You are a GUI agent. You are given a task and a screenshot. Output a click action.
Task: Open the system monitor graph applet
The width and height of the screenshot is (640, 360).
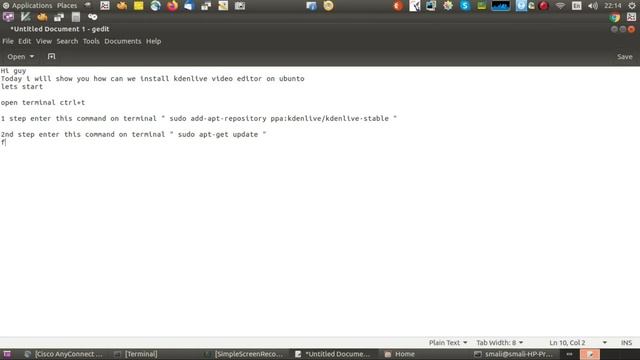pos(500,6)
